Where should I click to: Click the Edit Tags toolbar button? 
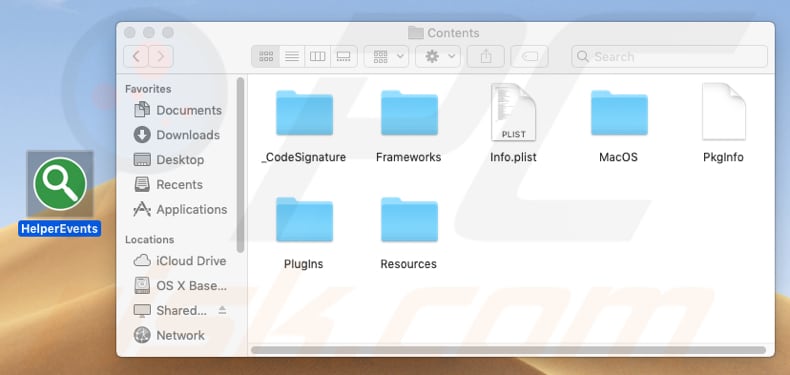[530, 56]
